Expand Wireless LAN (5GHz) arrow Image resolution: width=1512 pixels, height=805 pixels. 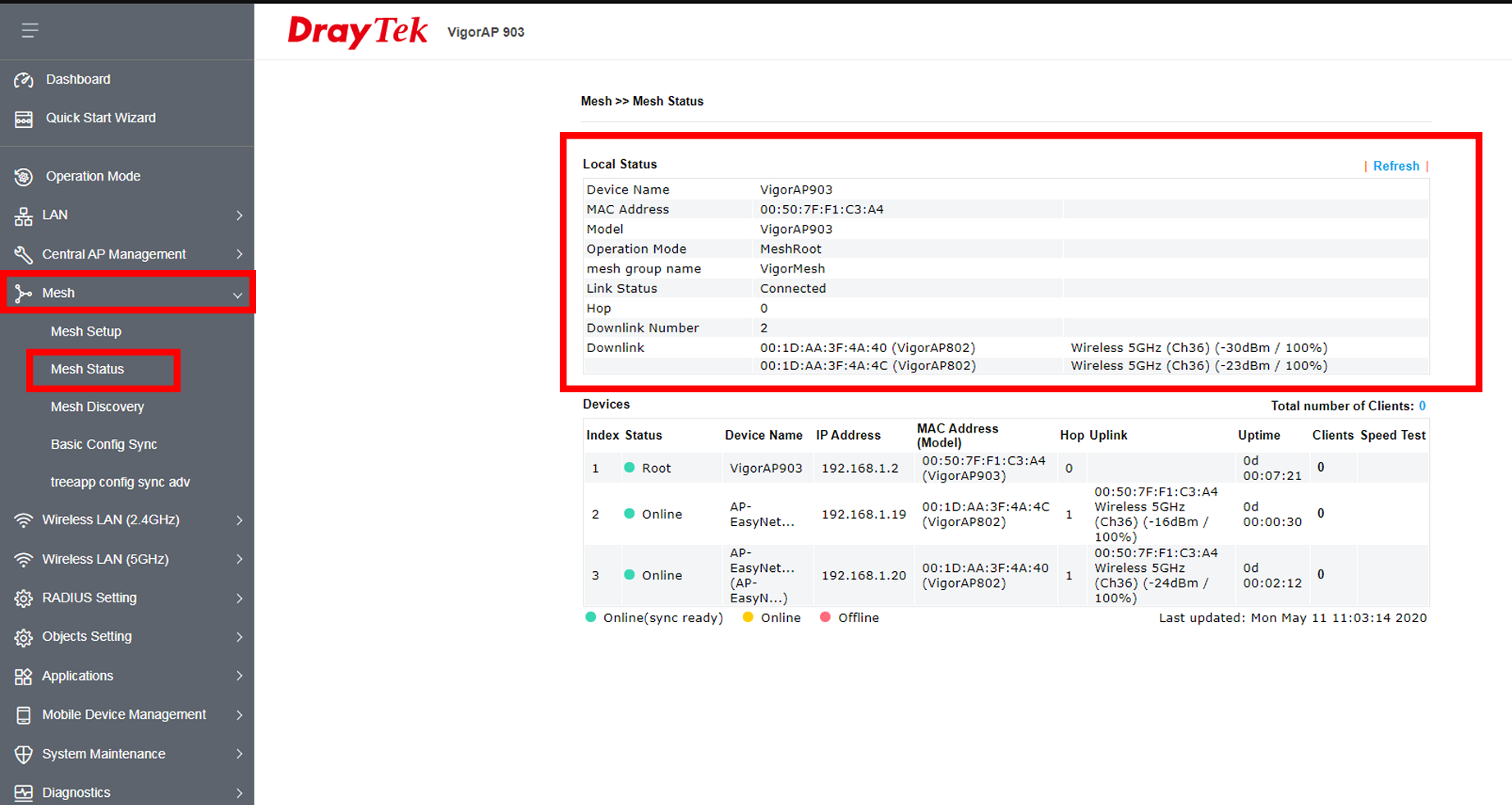[x=239, y=559]
